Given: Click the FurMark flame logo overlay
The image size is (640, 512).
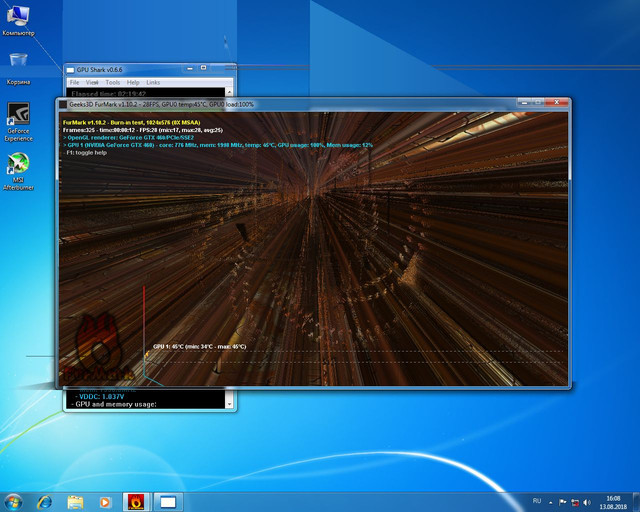Looking at the screenshot, I should click(98, 348).
